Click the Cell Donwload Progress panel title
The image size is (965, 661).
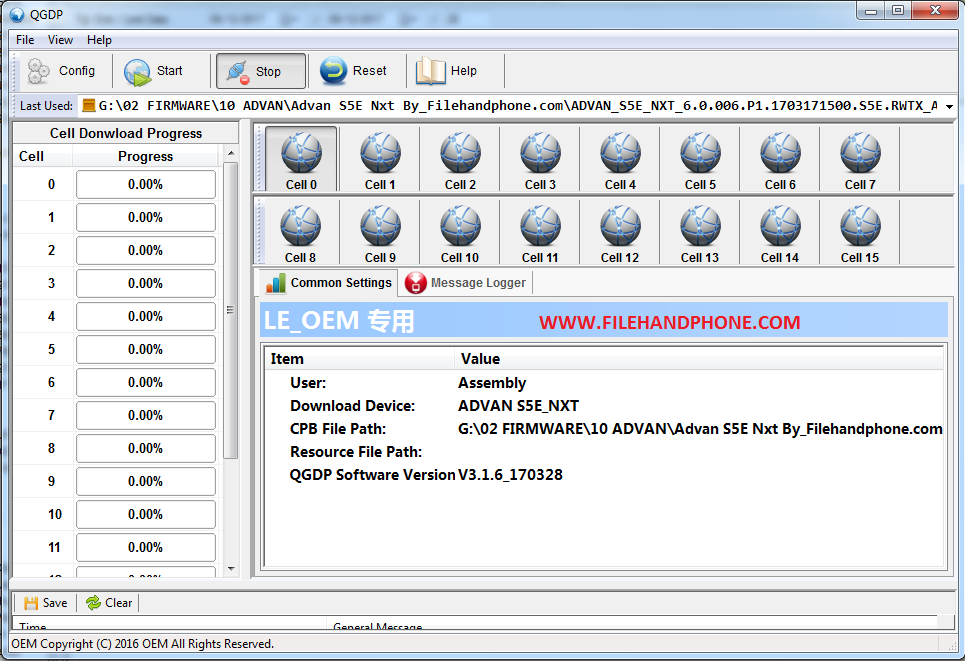pyautogui.click(x=126, y=133)
